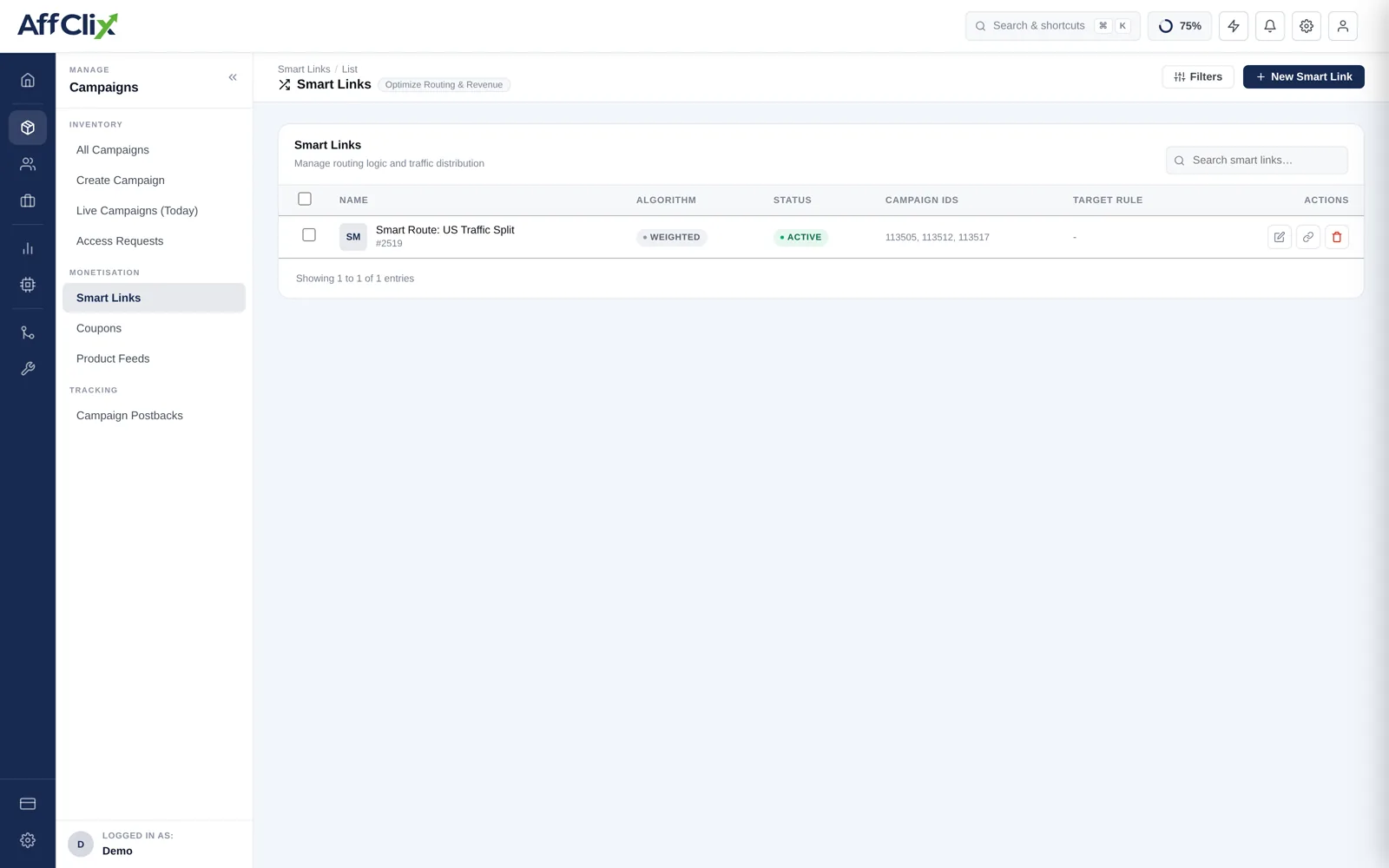Open the bar chart reports icon
The width and height of the screenshot is (1389, 868).
(x=28, y=248)
